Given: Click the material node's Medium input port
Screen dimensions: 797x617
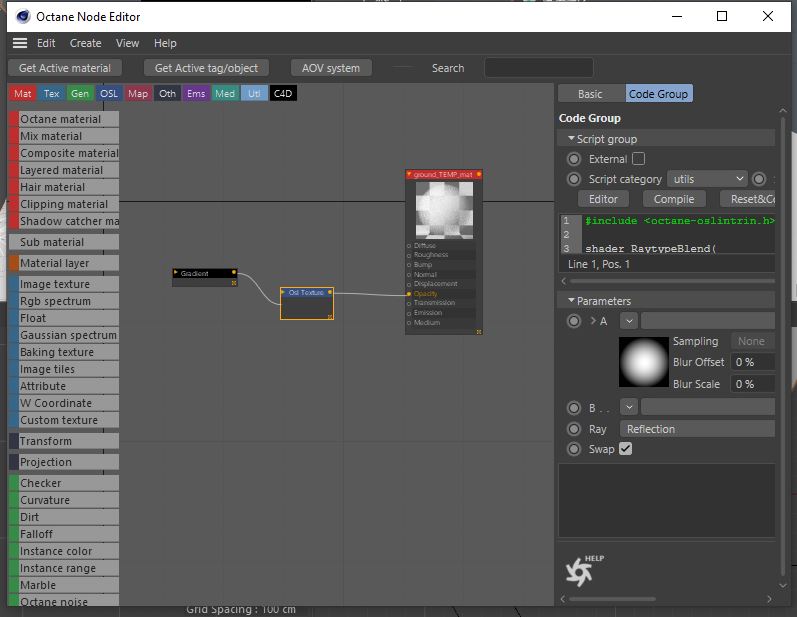Looking at the screenshot, I should pyautogui.click(x=409, y=323).
